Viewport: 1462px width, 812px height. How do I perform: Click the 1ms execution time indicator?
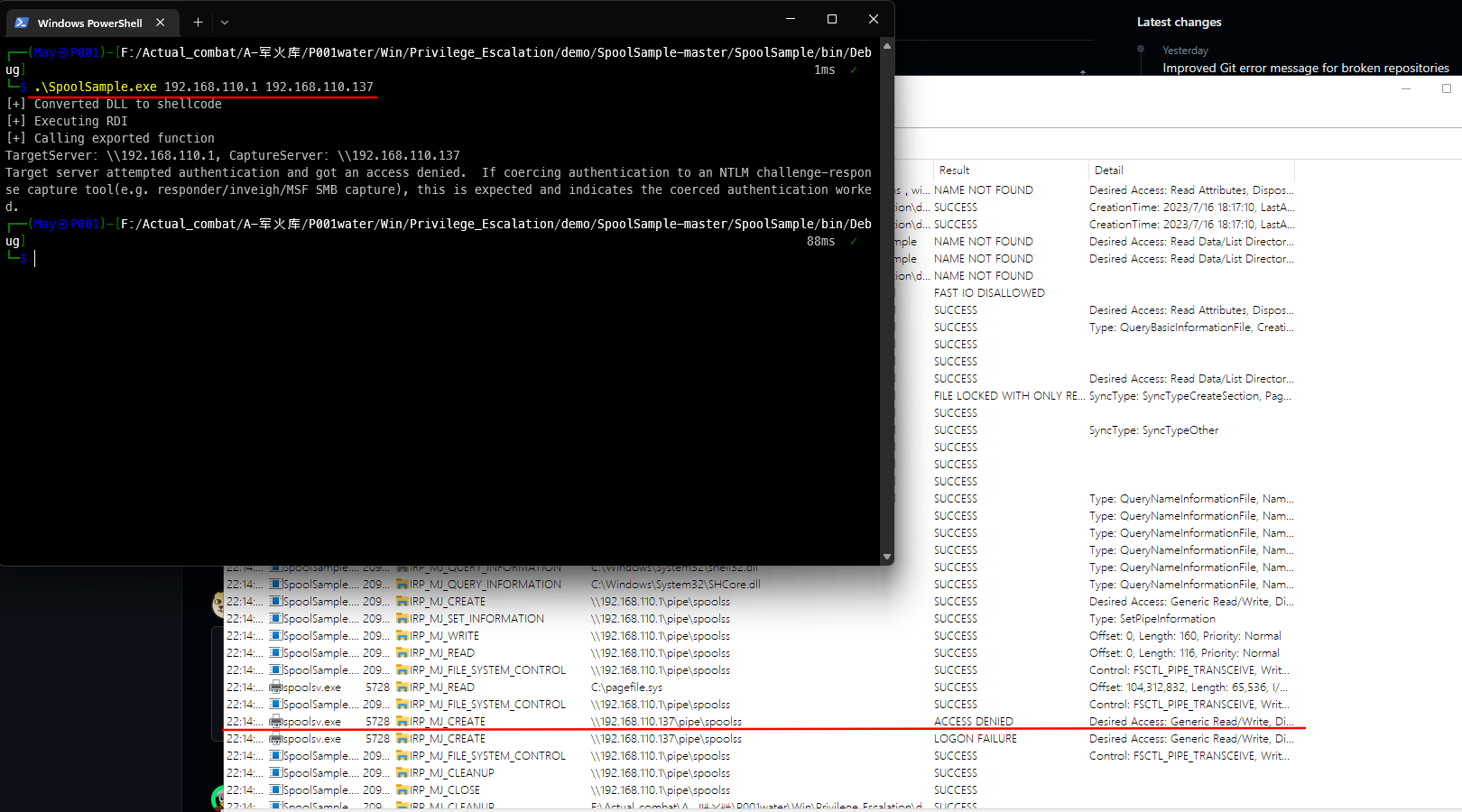tap(824, 69)
